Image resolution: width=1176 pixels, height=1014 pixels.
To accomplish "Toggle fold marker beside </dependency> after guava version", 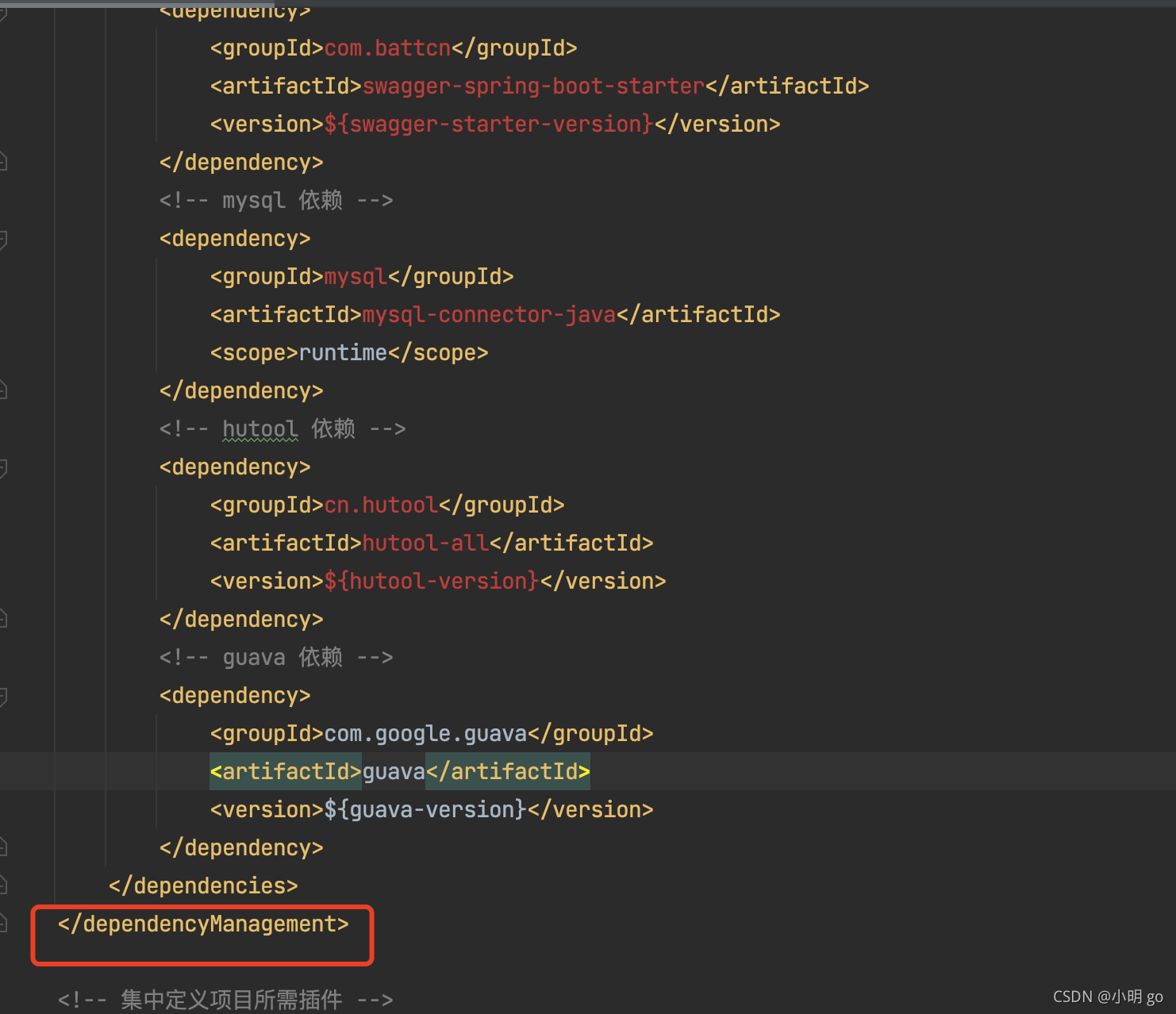I will [x=3, y=847].
